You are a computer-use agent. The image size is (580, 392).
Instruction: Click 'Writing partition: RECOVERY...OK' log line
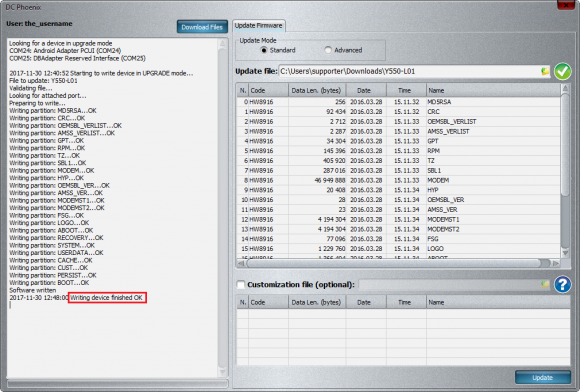click(56, 238)
